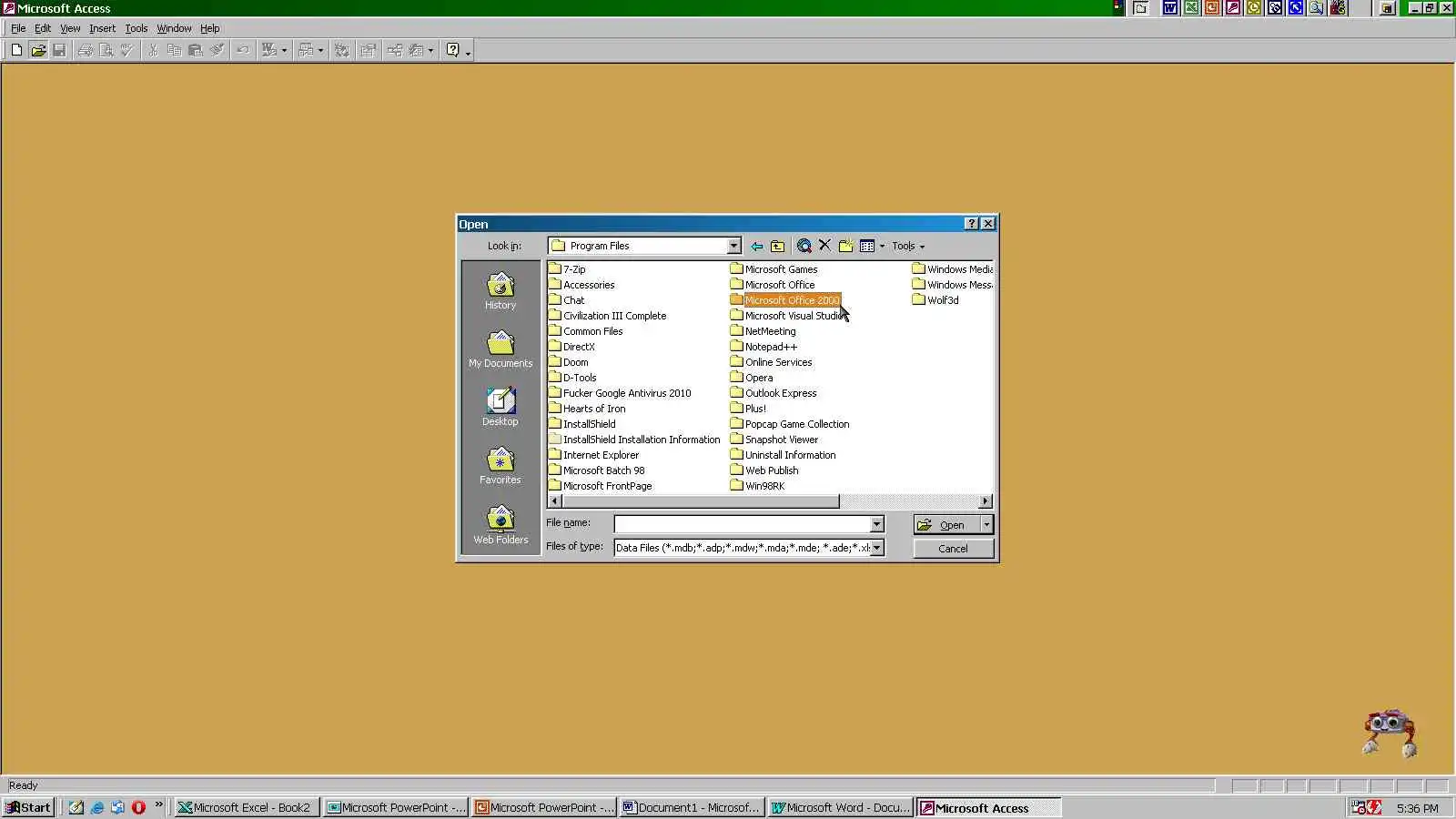Open the Insert menu

pyautogui.click(x=102, y=28)
